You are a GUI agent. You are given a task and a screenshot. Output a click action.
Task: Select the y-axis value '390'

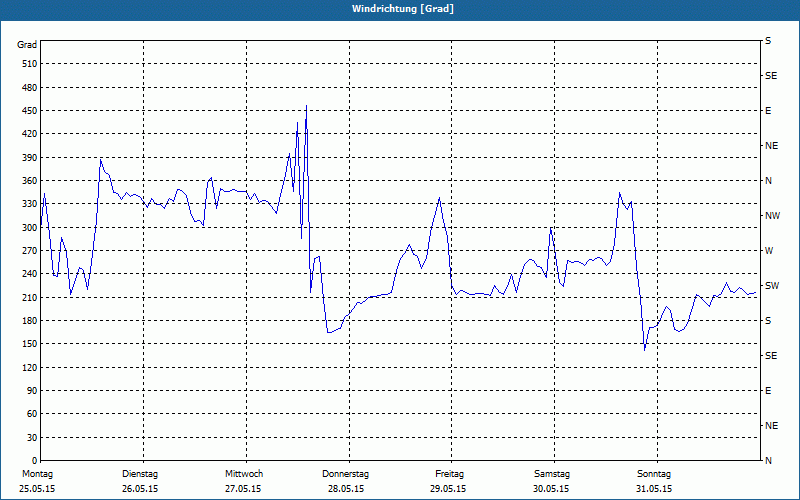click(x=30, y=157)
